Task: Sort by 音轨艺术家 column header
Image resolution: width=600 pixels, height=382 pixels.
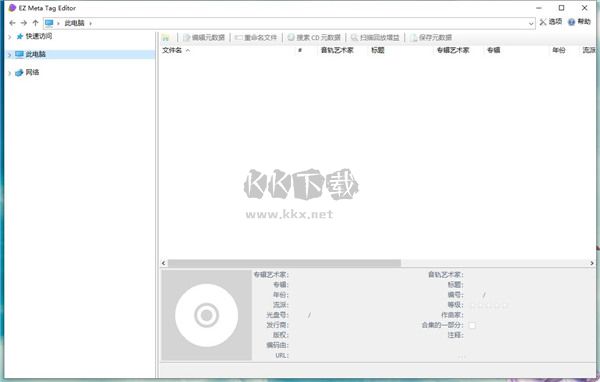Action: [x=337, y=50]
